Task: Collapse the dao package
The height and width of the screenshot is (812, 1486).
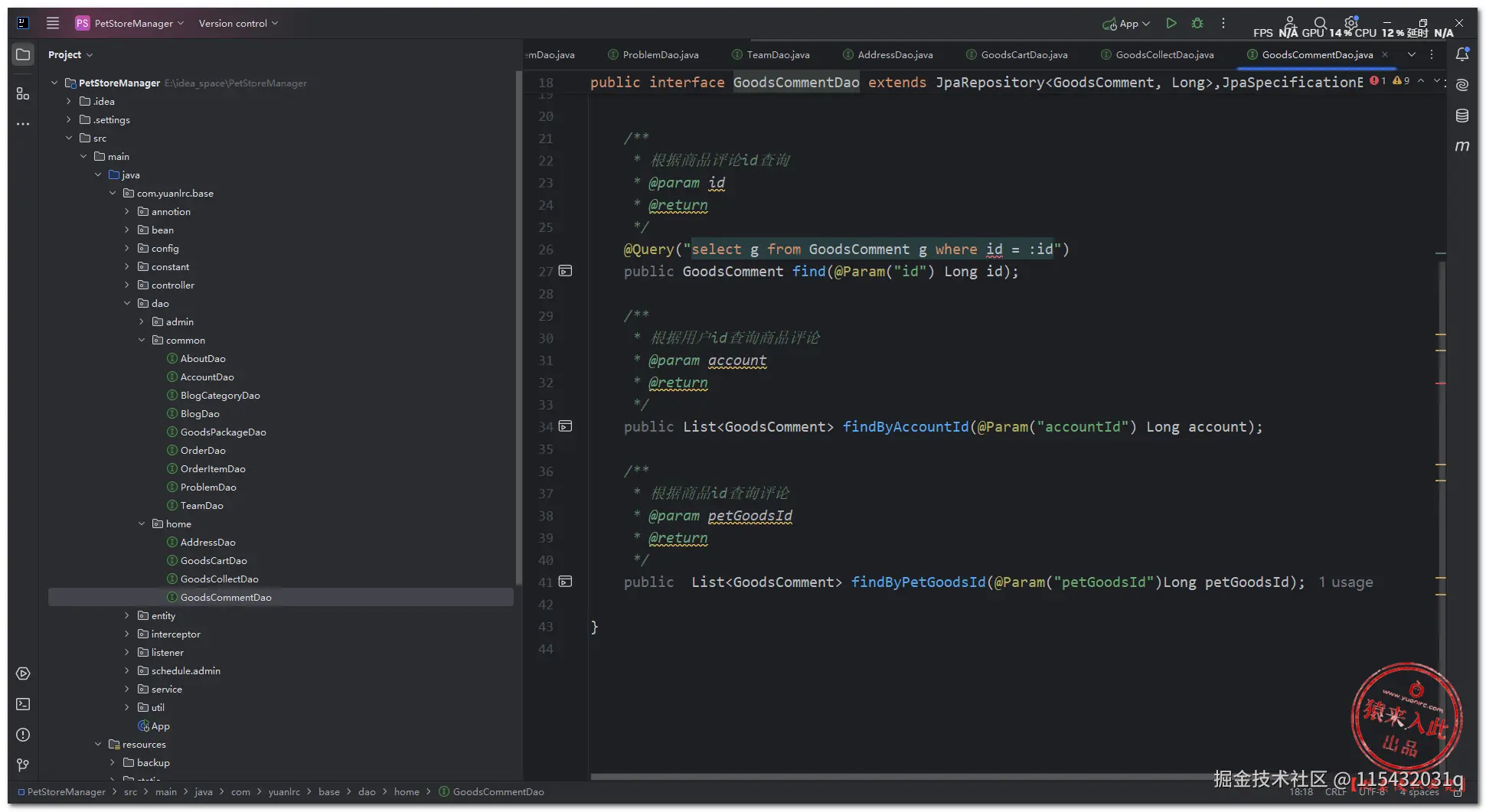Action: tap(127, 303)
